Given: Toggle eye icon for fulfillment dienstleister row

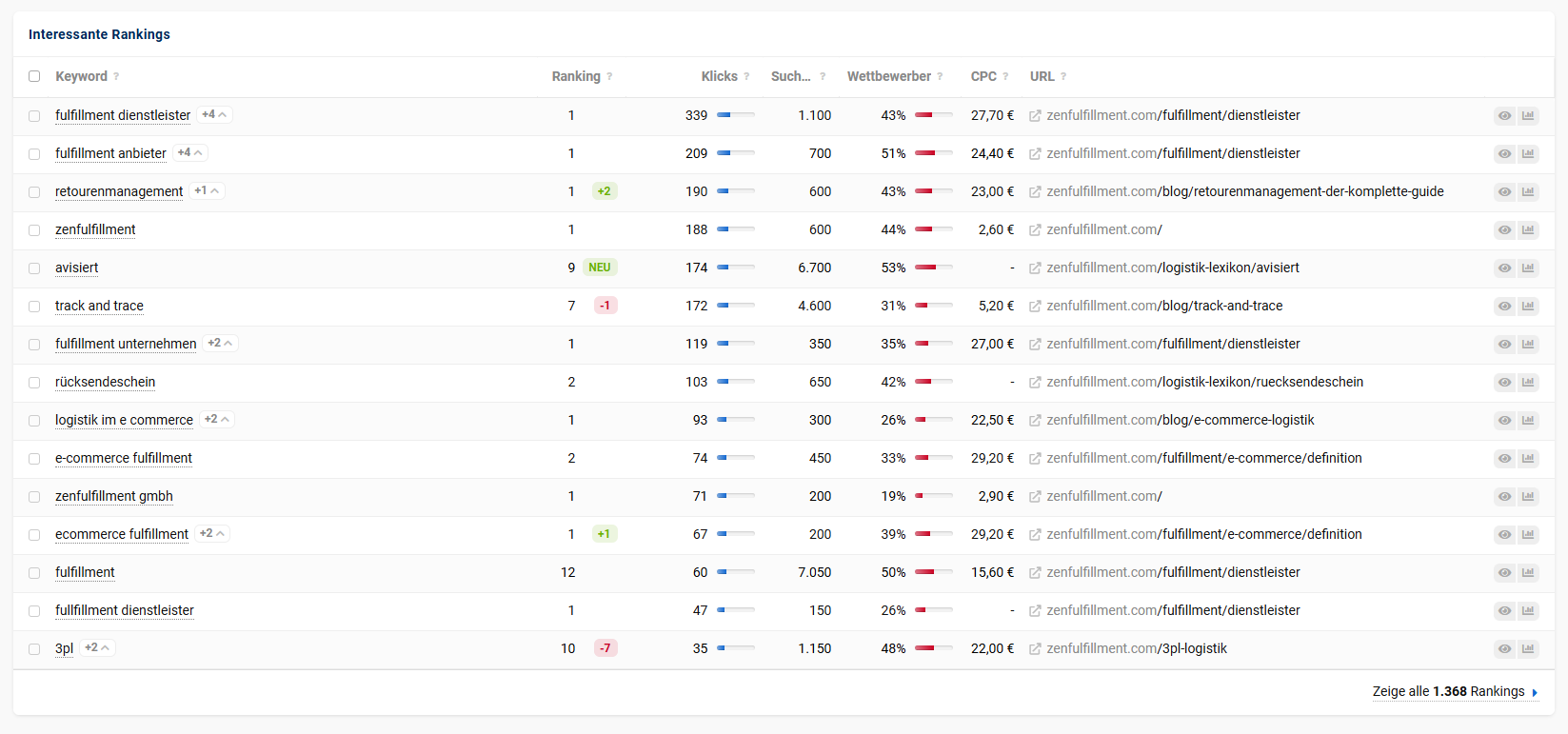Looking at the screenshot, I should [1504, 116].
